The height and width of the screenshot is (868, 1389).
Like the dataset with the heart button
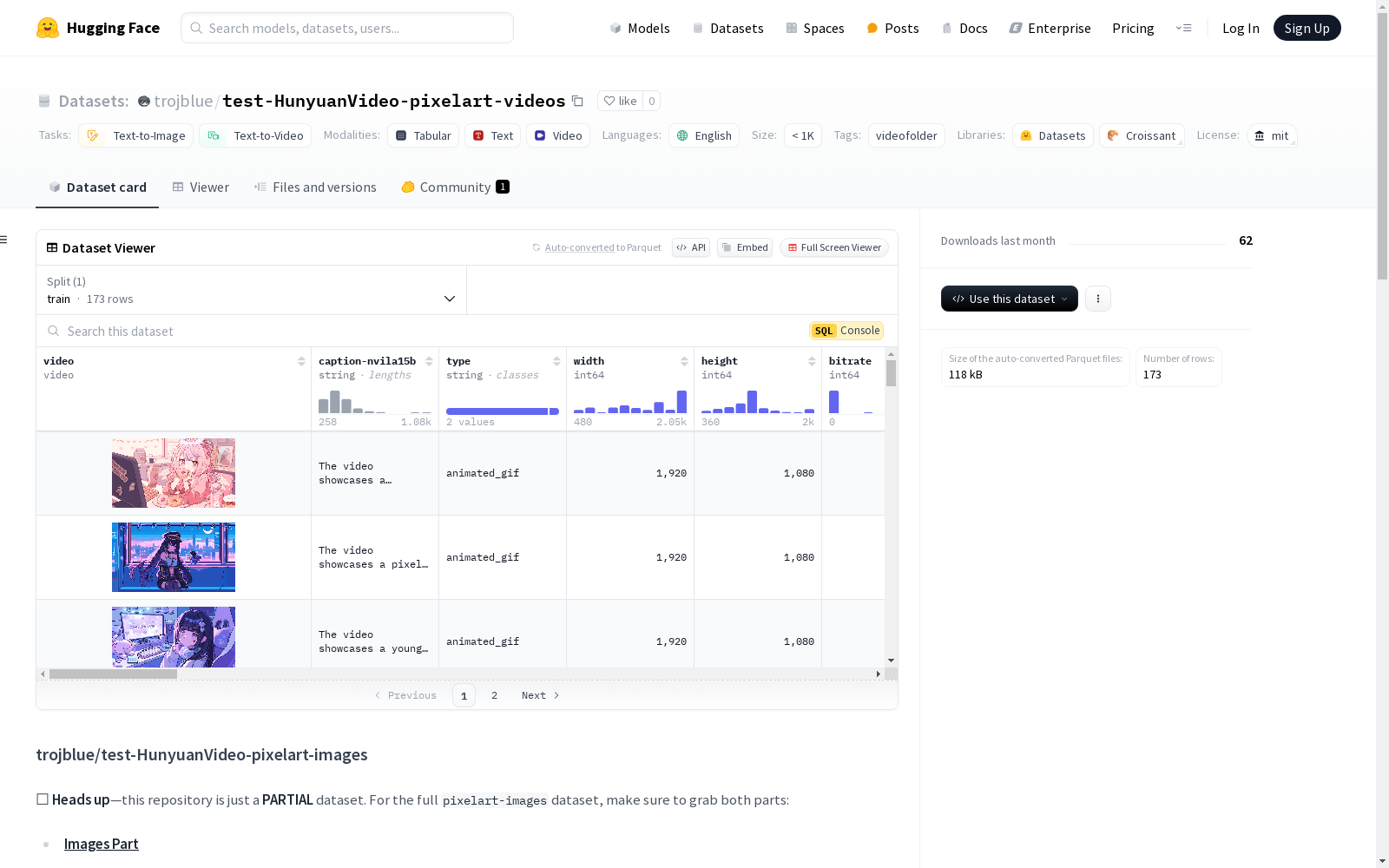pos(620,101)
